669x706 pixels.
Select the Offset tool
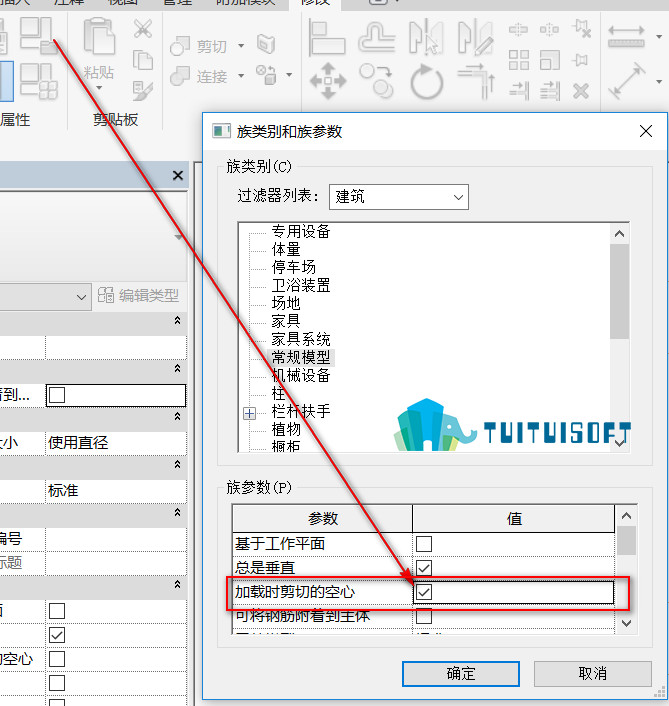tap(376, 37)
